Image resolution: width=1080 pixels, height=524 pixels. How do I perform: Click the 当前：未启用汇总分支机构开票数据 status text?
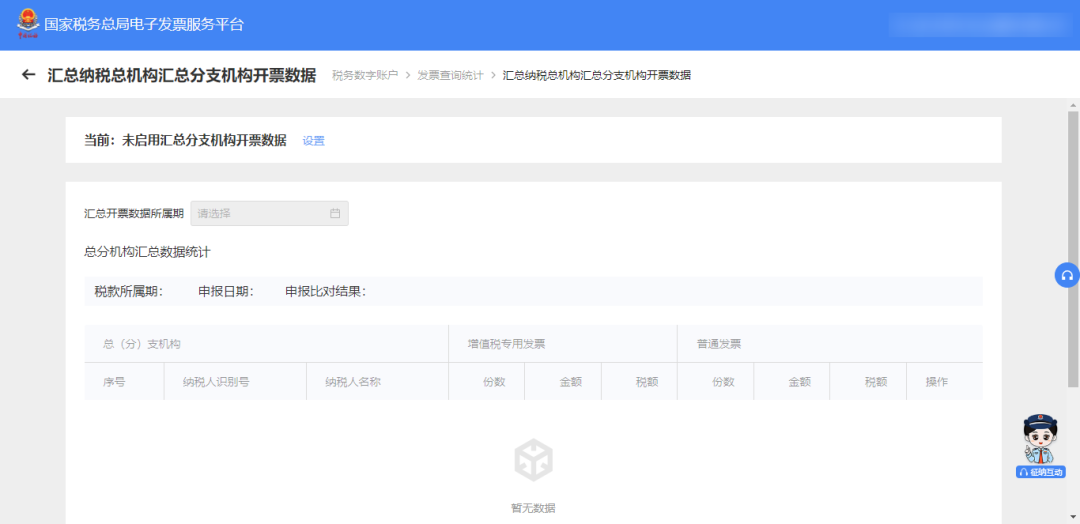[x=185, y=140]
